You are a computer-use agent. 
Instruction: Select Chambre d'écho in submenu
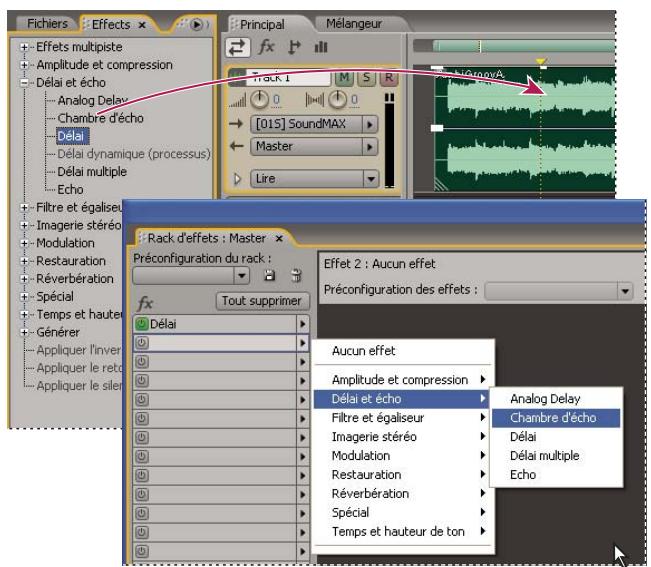coord(556,418)
